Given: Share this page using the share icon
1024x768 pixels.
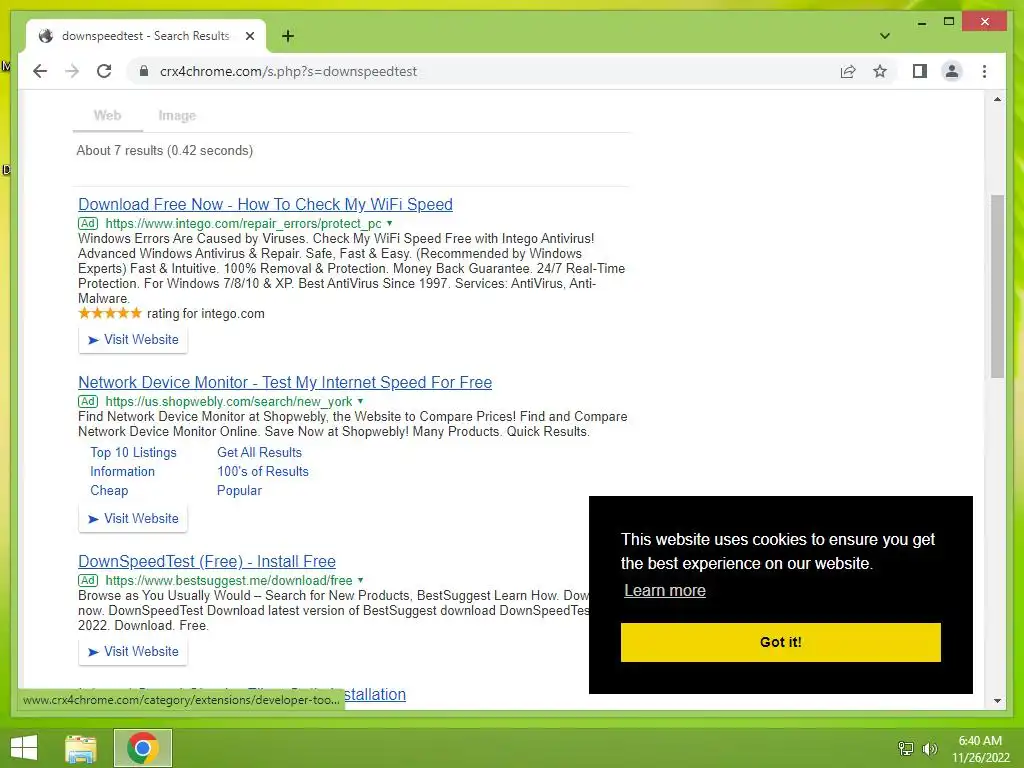Looking at the screenshot, I should [848, 71].
